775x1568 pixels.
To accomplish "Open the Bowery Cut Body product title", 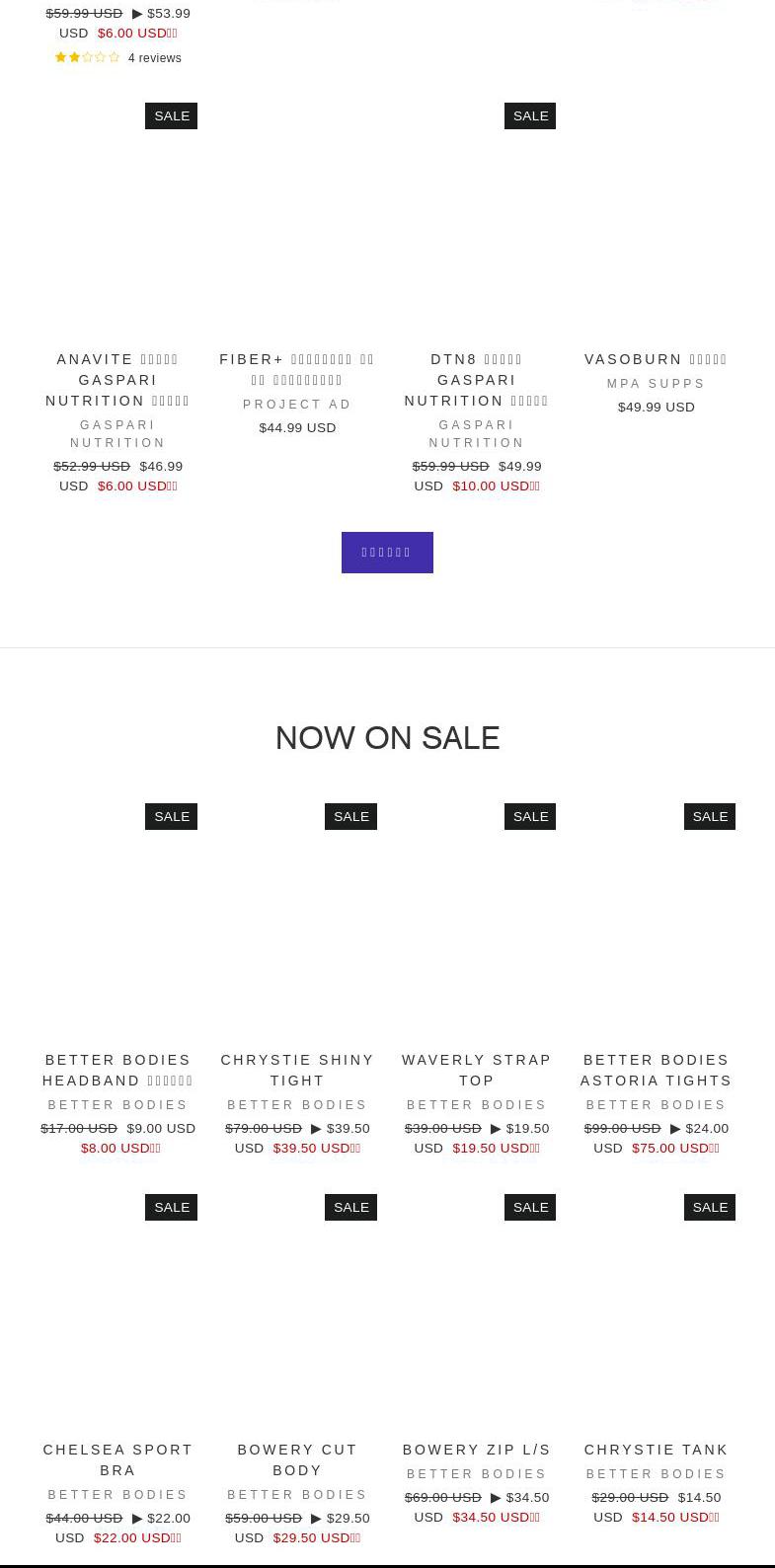I will pos(297,1460).
